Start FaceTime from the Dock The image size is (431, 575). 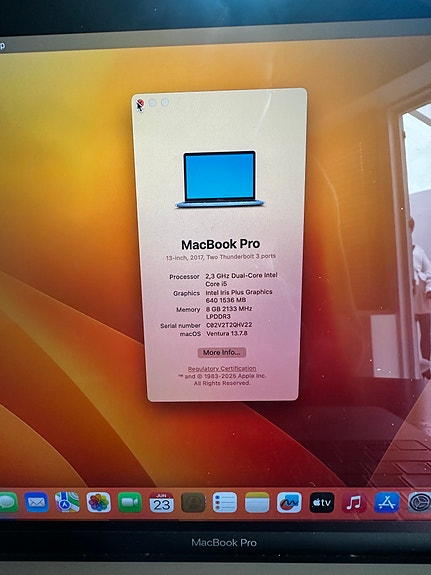(130, 502)
